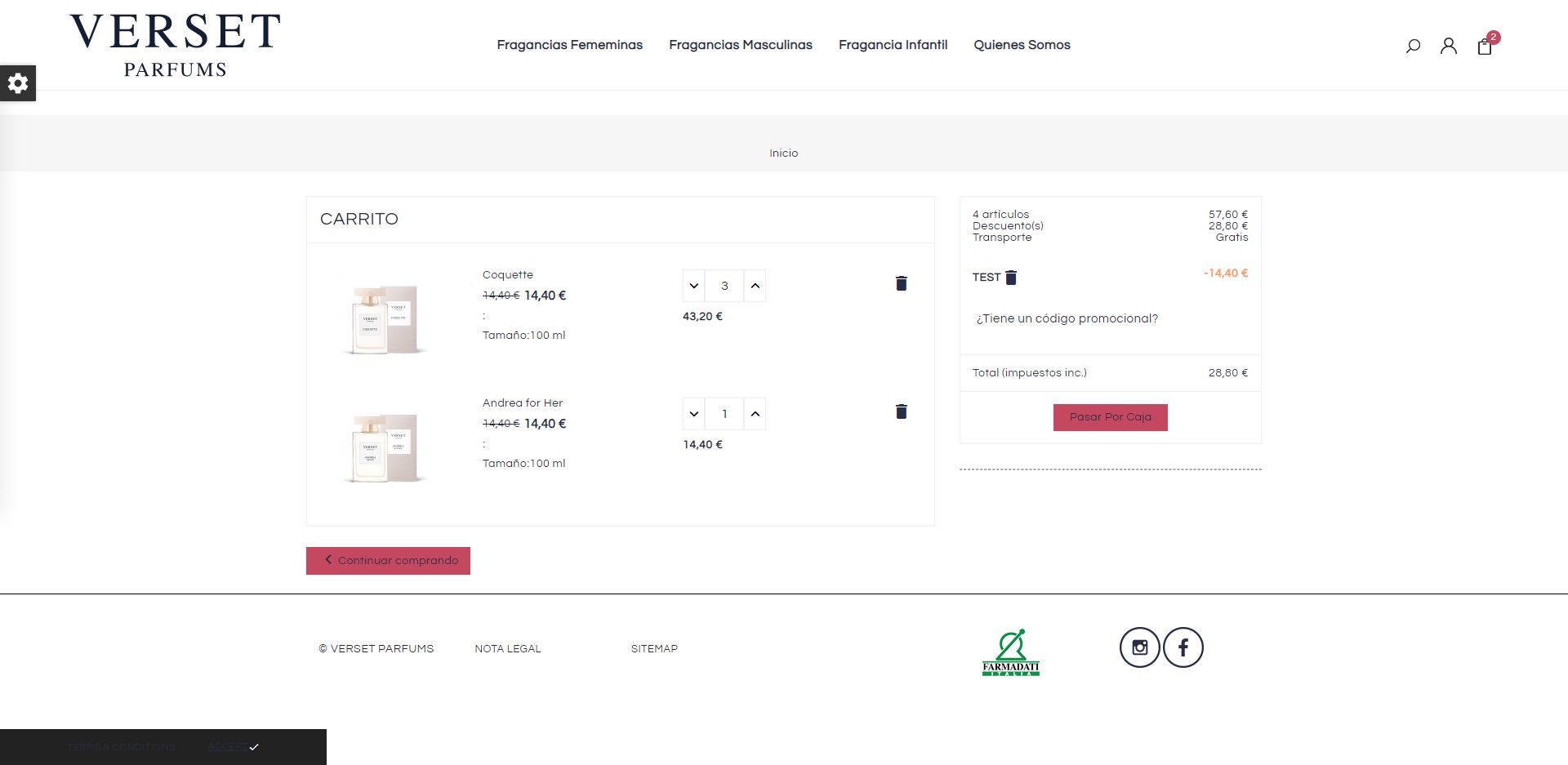Click the © VERSET PARFUMS footer text
Screen dimensions: 1568x765
[x=376, y=649]
